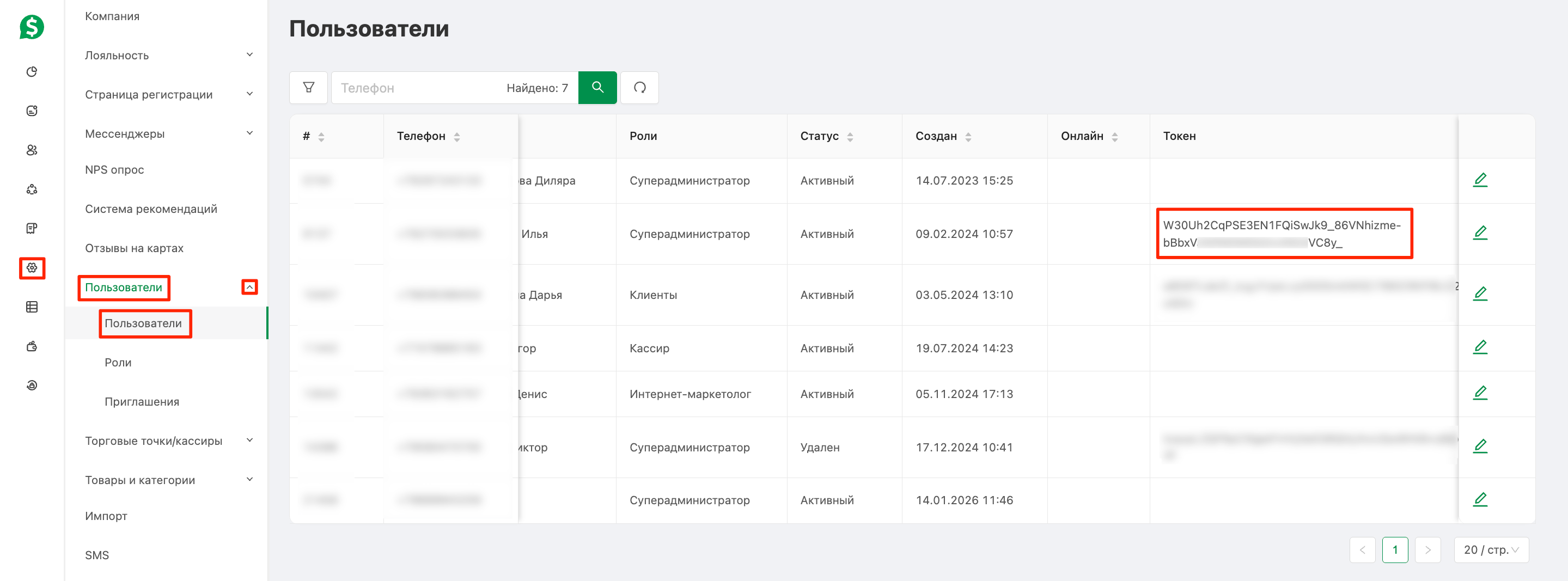
Task: Collapse the Пользователи menu section
Action: click(249, 287)
